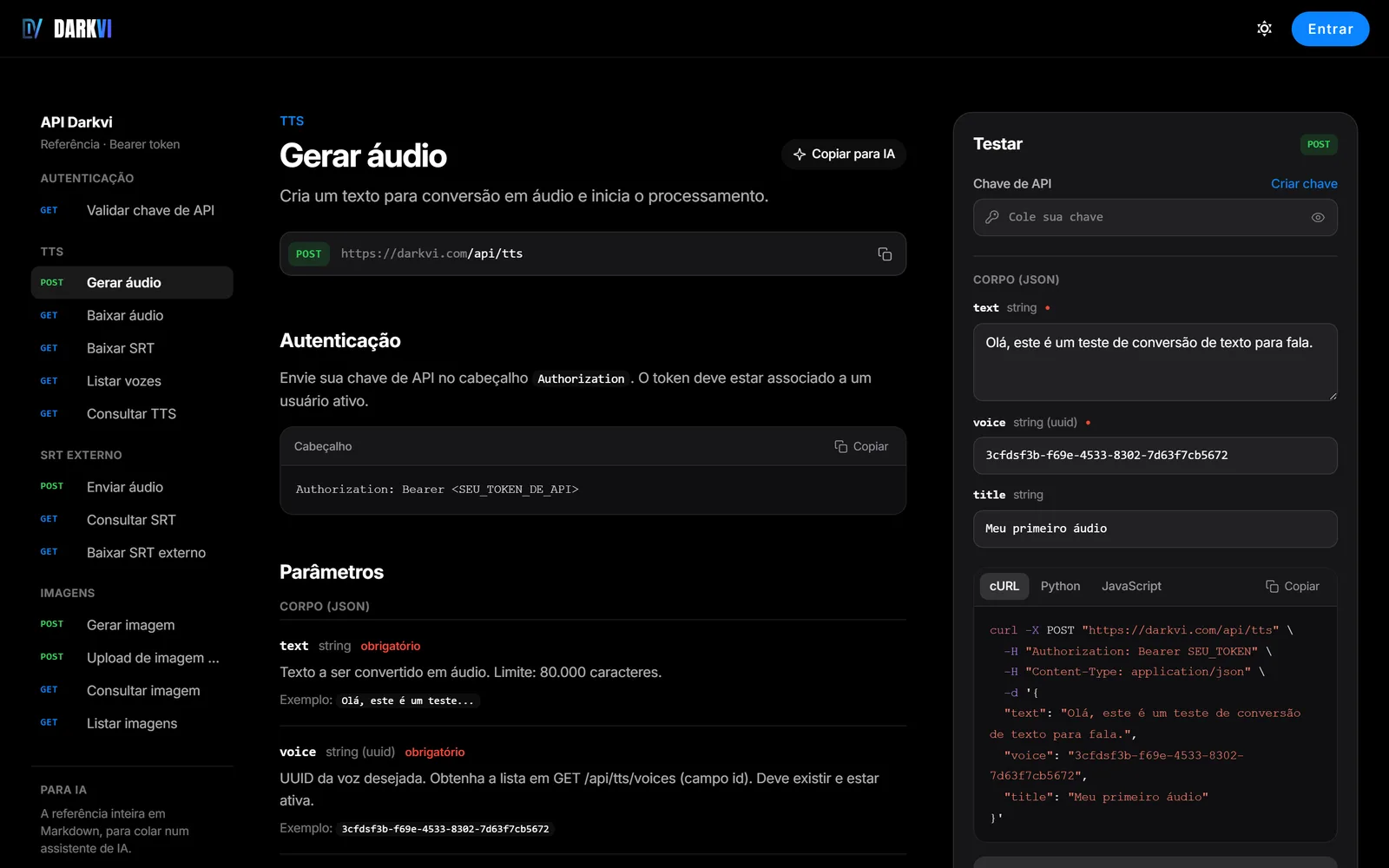Open the Criar chave link
This screenshot has height=868, width=1389.
1304,183
